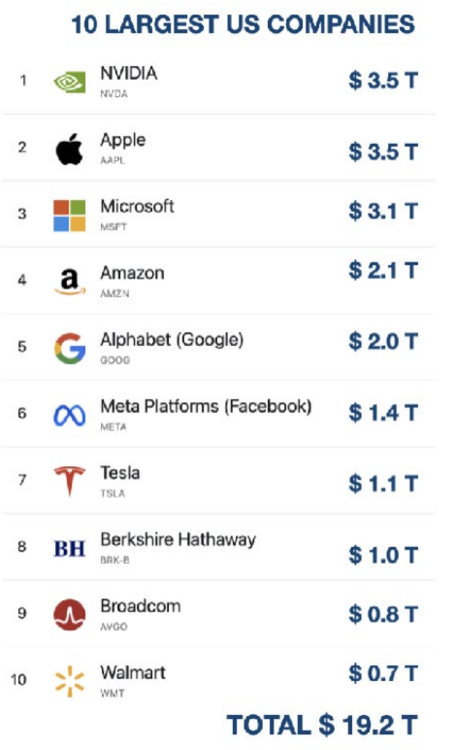Select the Berkshire Hathaway BH logo

tap(69, 549)
